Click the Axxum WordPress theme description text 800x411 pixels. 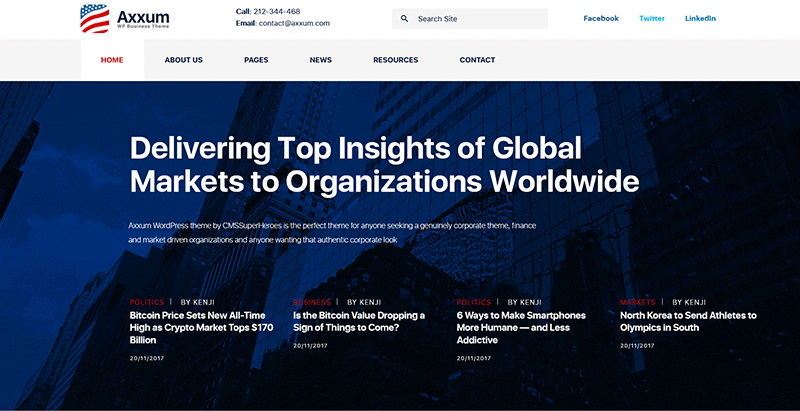[x=332, y=233]
